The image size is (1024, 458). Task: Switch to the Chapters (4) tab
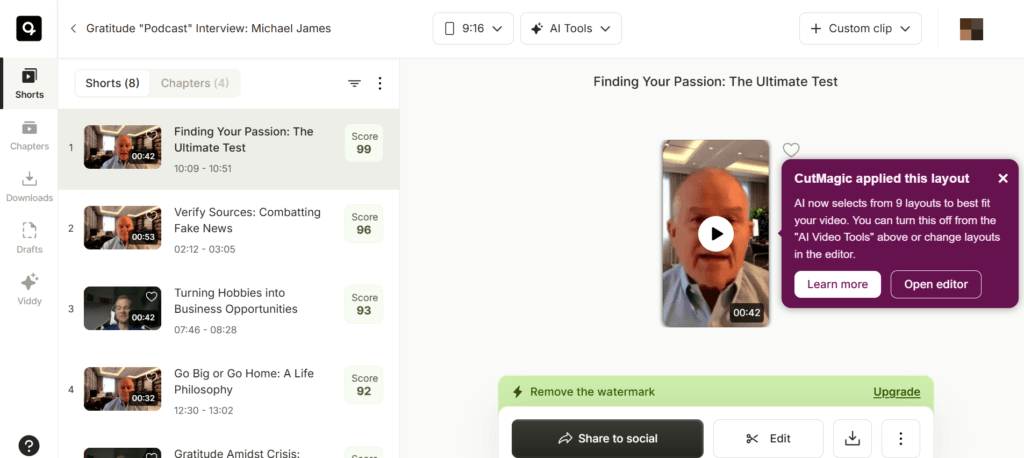click(x=195, y=83)
